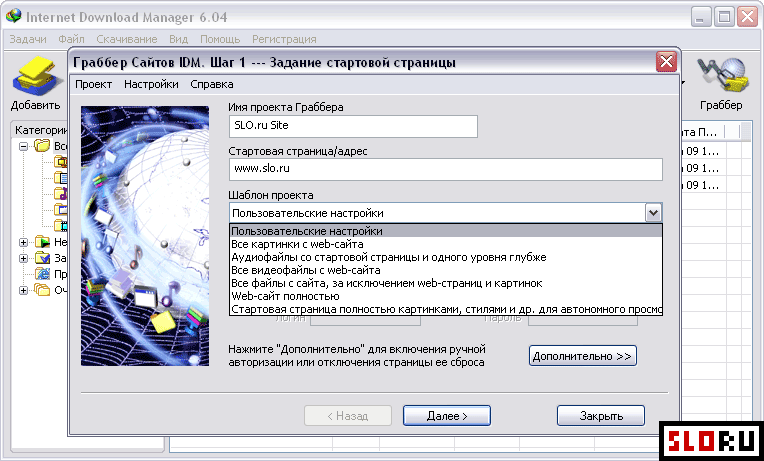764x461 pixels.
Task: Open the Файл menu in main window
Action: click(x=71, y=39)
